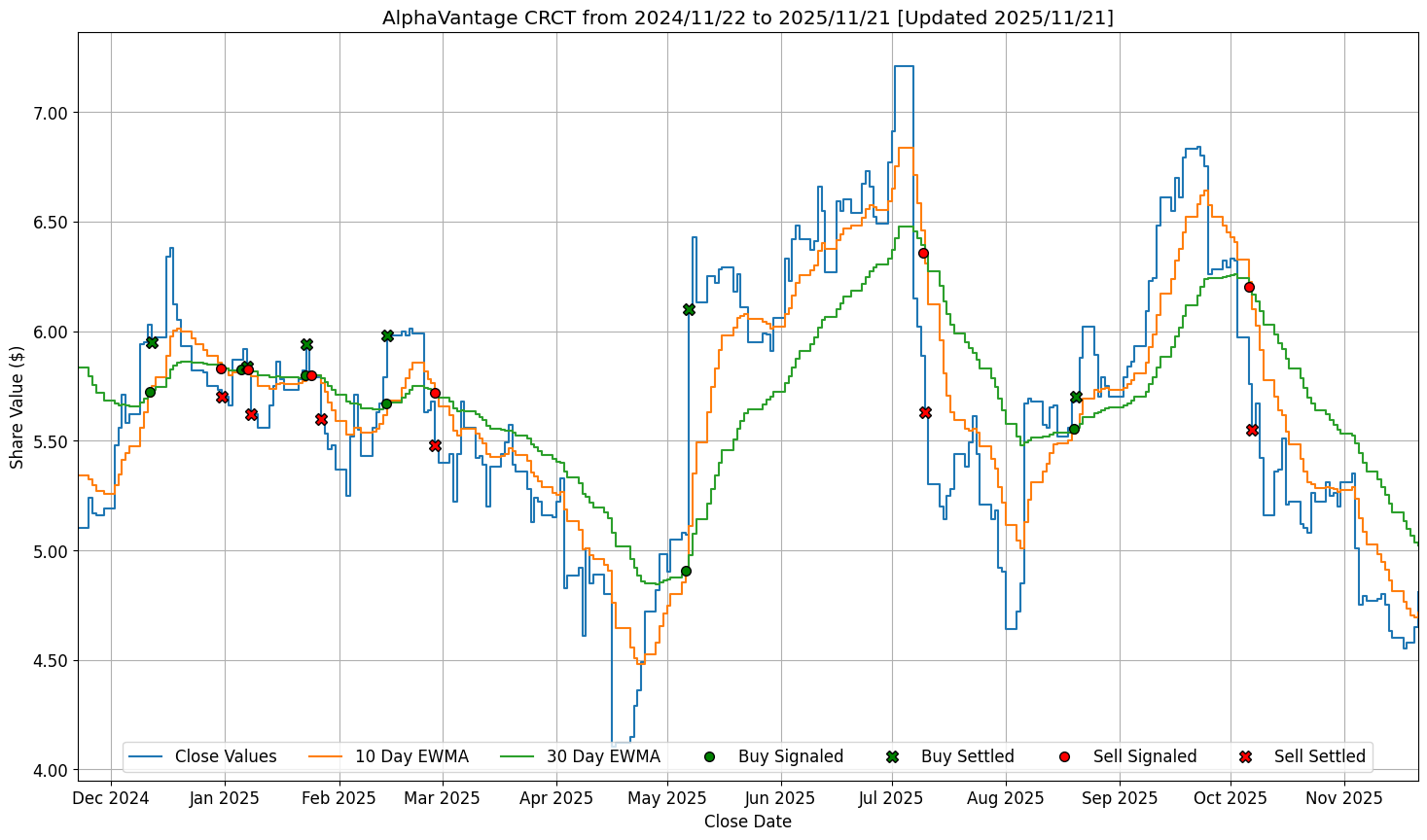Click the Dec 2024 x-axis tick label
Screen dimensions: 1427x840
[x=111, y=798]
